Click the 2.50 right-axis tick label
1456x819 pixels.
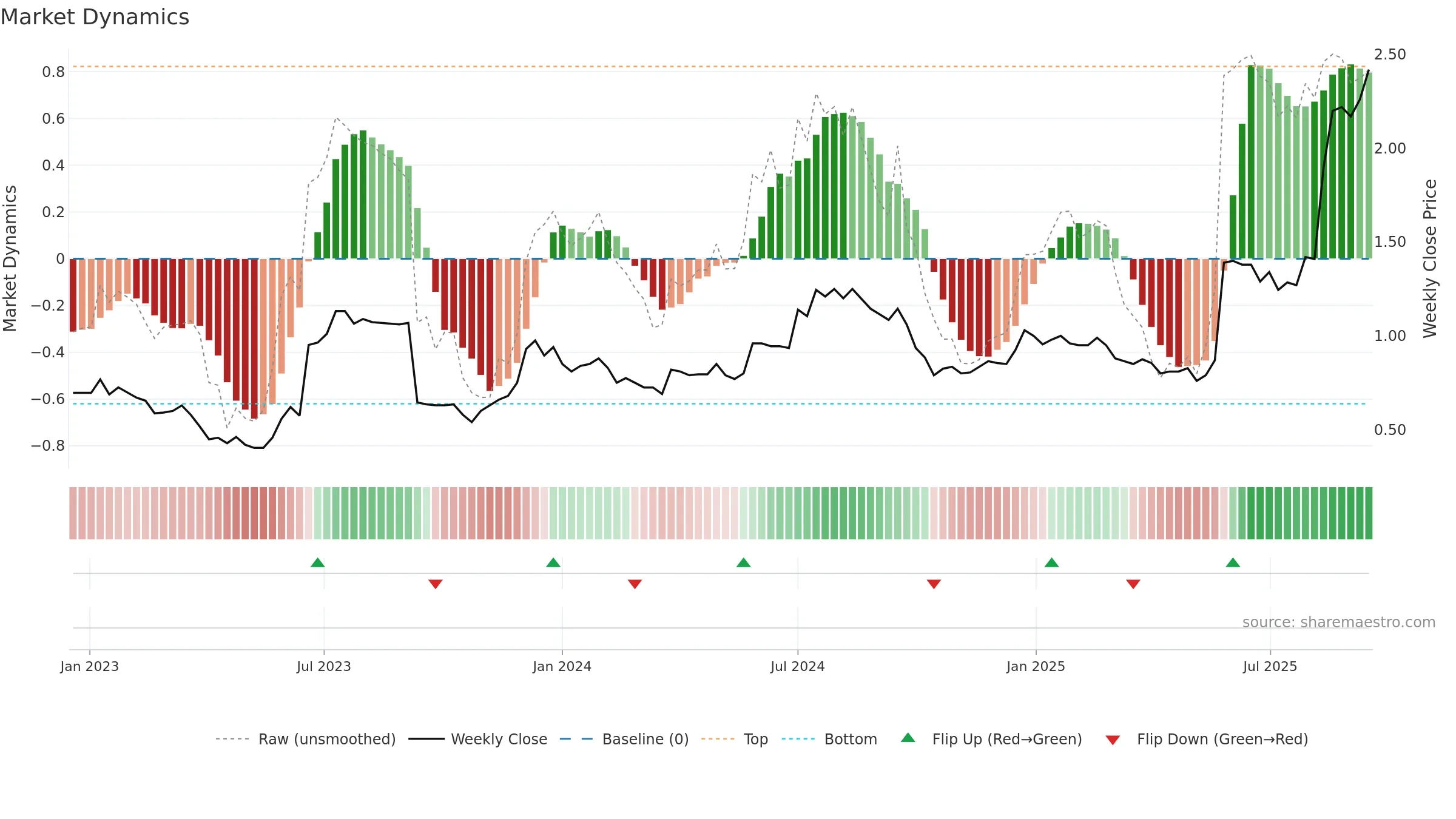click(1390, 55)
